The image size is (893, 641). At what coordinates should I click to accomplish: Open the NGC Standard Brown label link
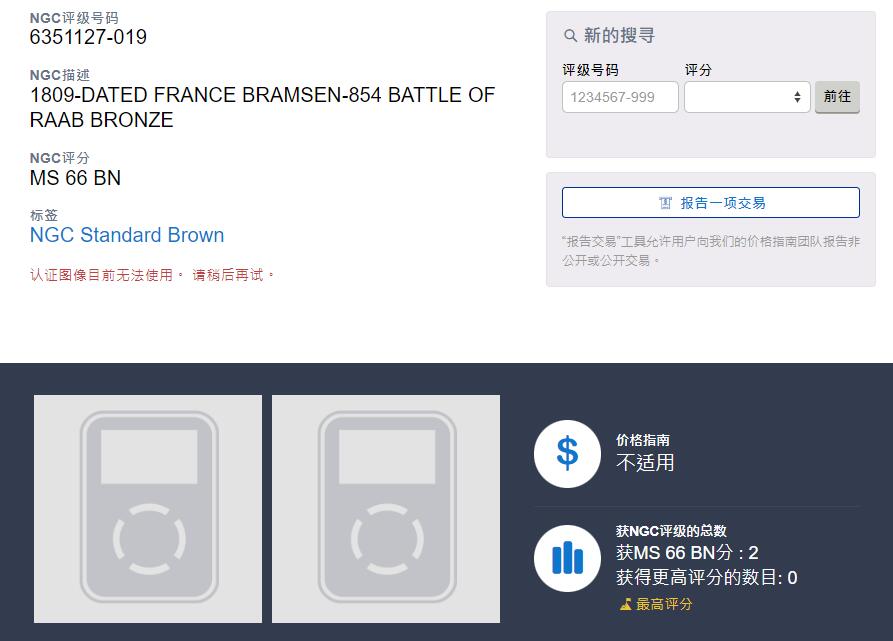[x=127, y=235]
